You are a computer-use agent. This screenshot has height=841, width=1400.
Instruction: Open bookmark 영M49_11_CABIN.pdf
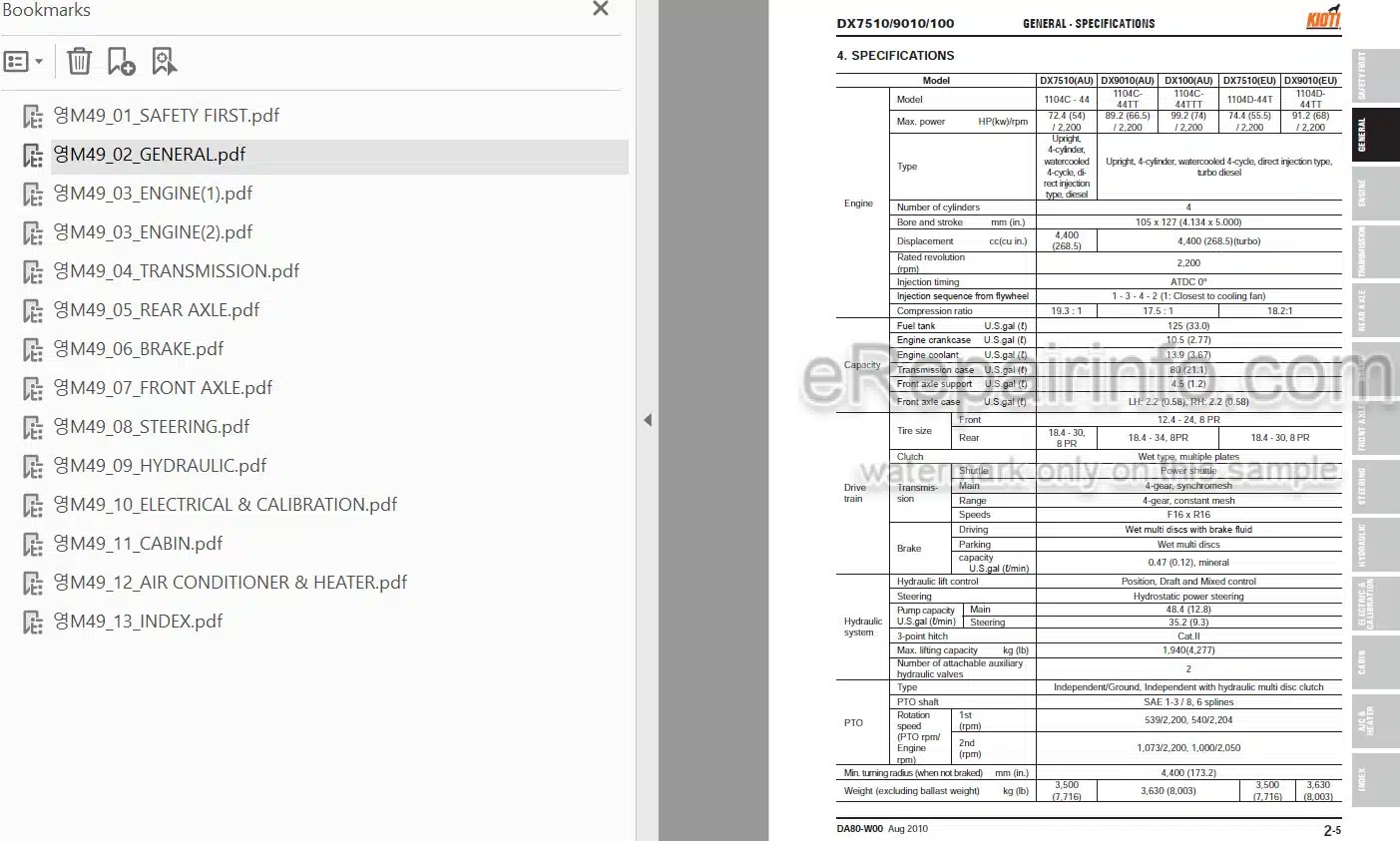point(138,544)
